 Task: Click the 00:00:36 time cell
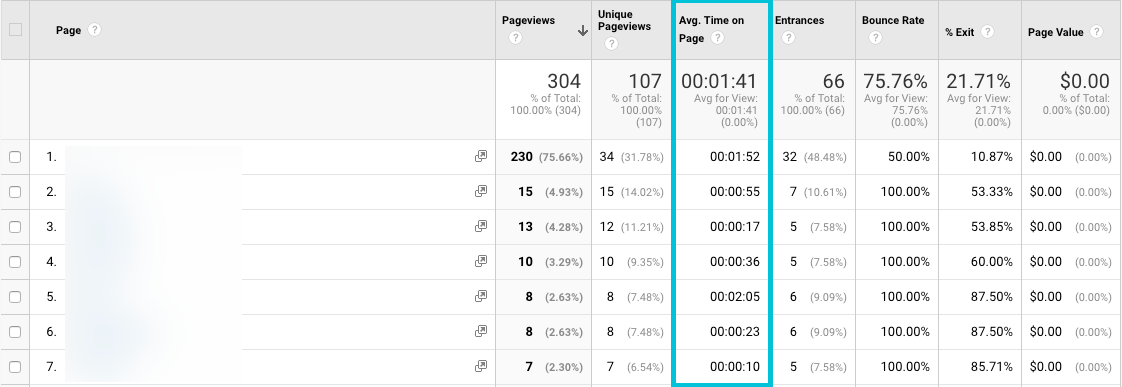(735, 262)
